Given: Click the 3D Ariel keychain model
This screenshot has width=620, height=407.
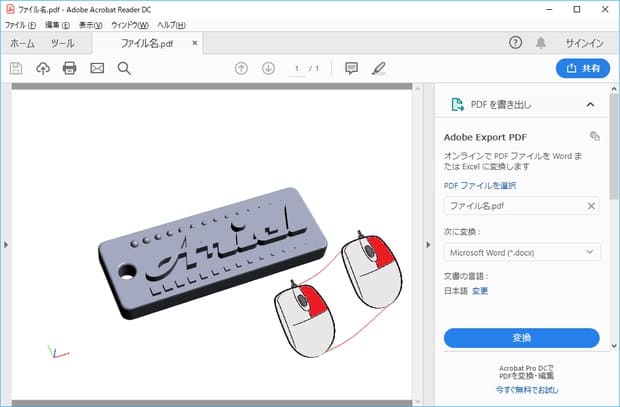Looking at the screenshot, I should [x=213, y=253].
